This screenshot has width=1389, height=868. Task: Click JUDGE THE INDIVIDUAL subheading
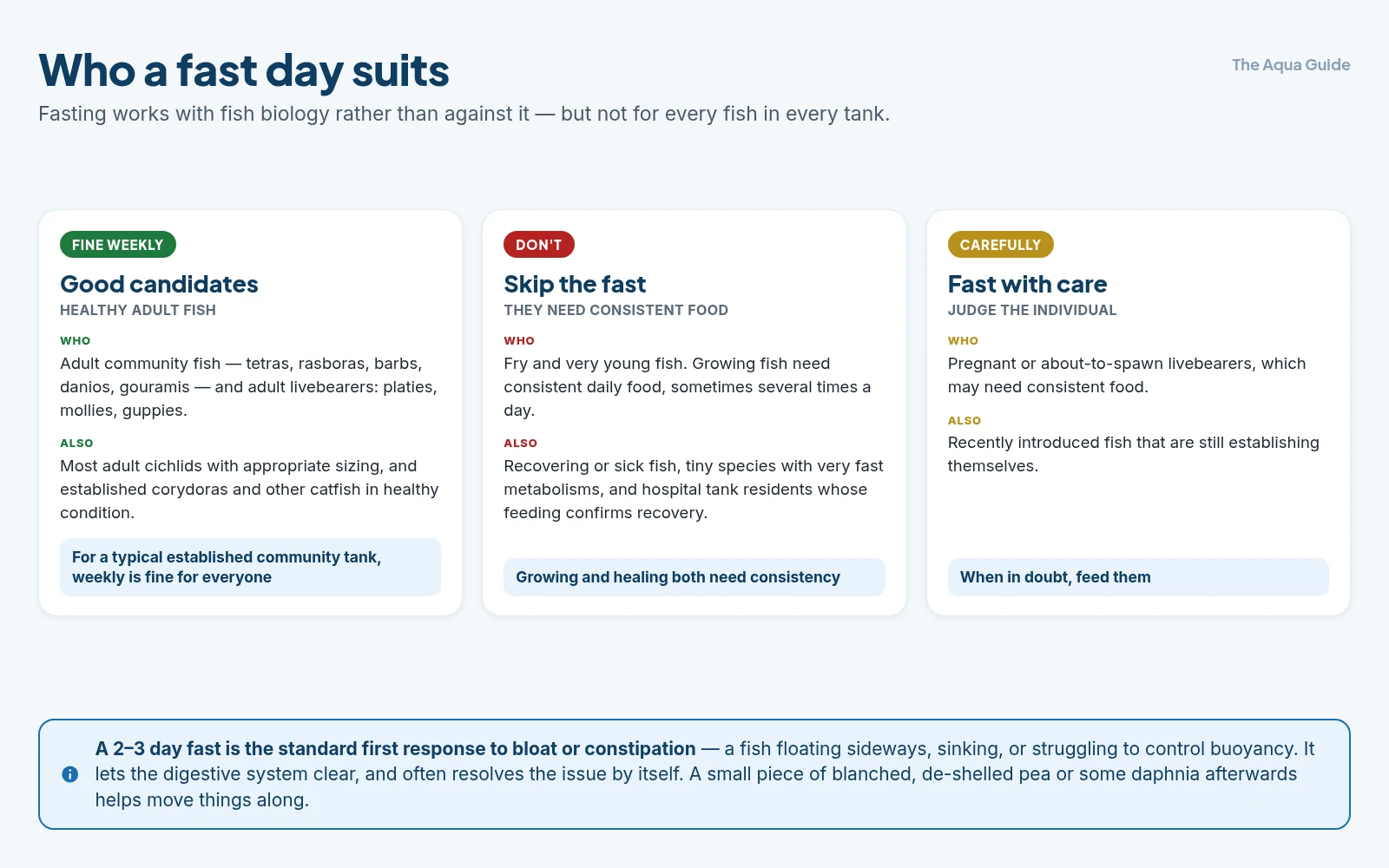[x=1032, y=310]
